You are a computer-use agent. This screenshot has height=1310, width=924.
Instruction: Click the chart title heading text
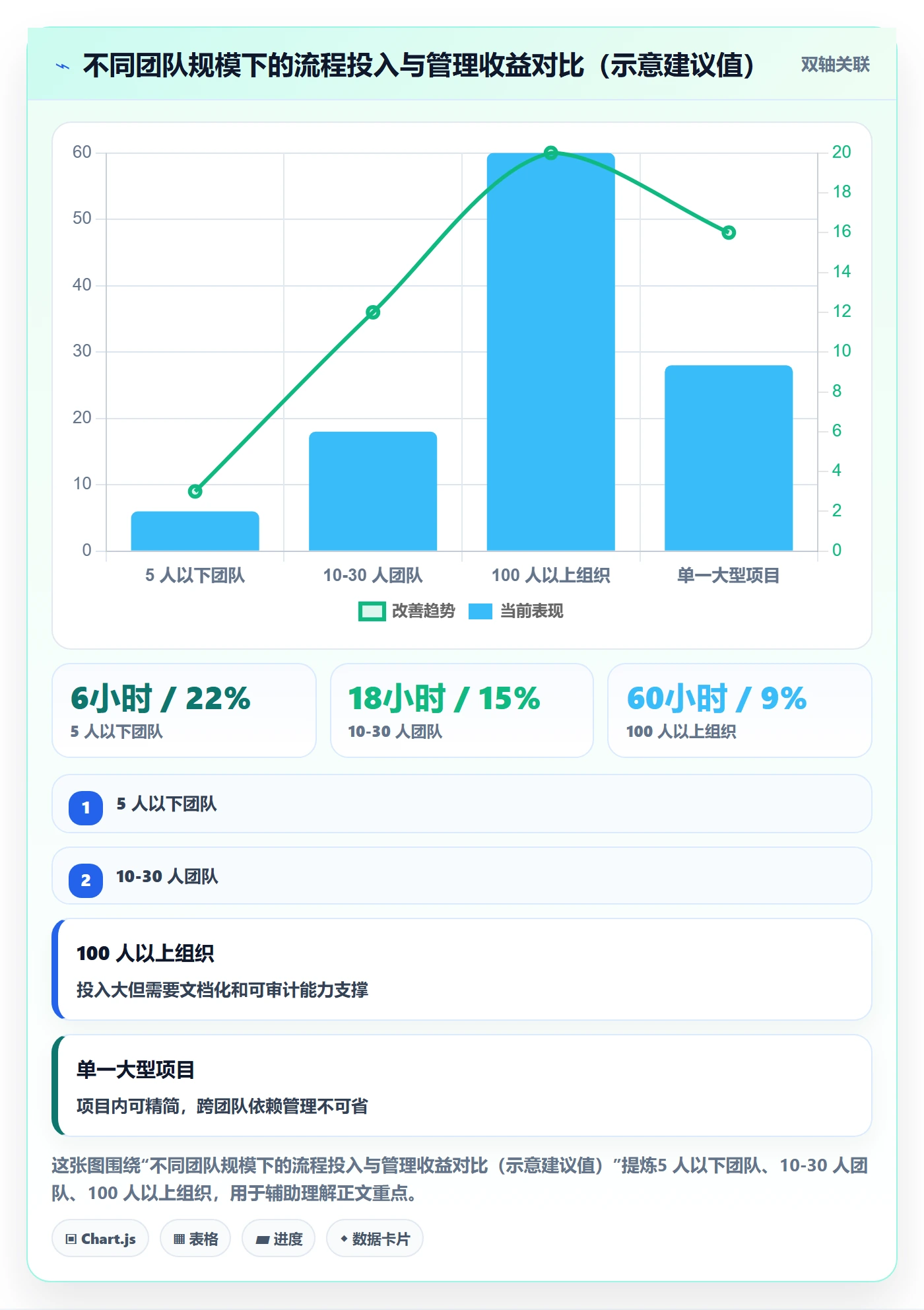click(419, 65)
